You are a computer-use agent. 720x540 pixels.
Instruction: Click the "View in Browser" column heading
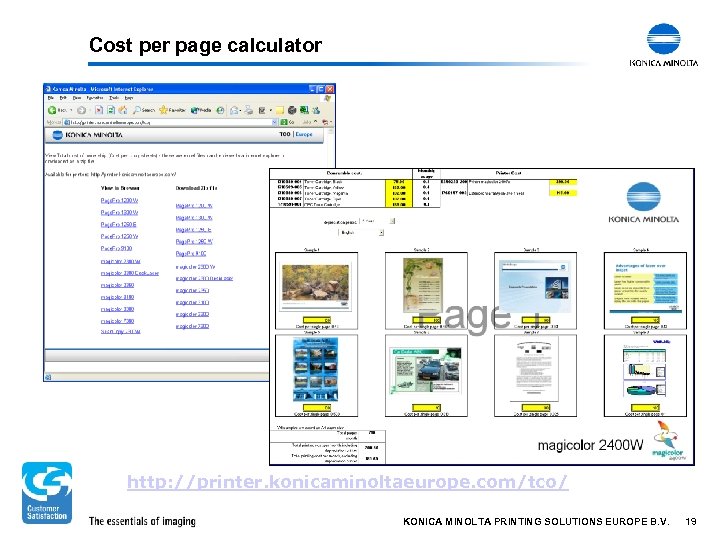[x=120, y=188]
